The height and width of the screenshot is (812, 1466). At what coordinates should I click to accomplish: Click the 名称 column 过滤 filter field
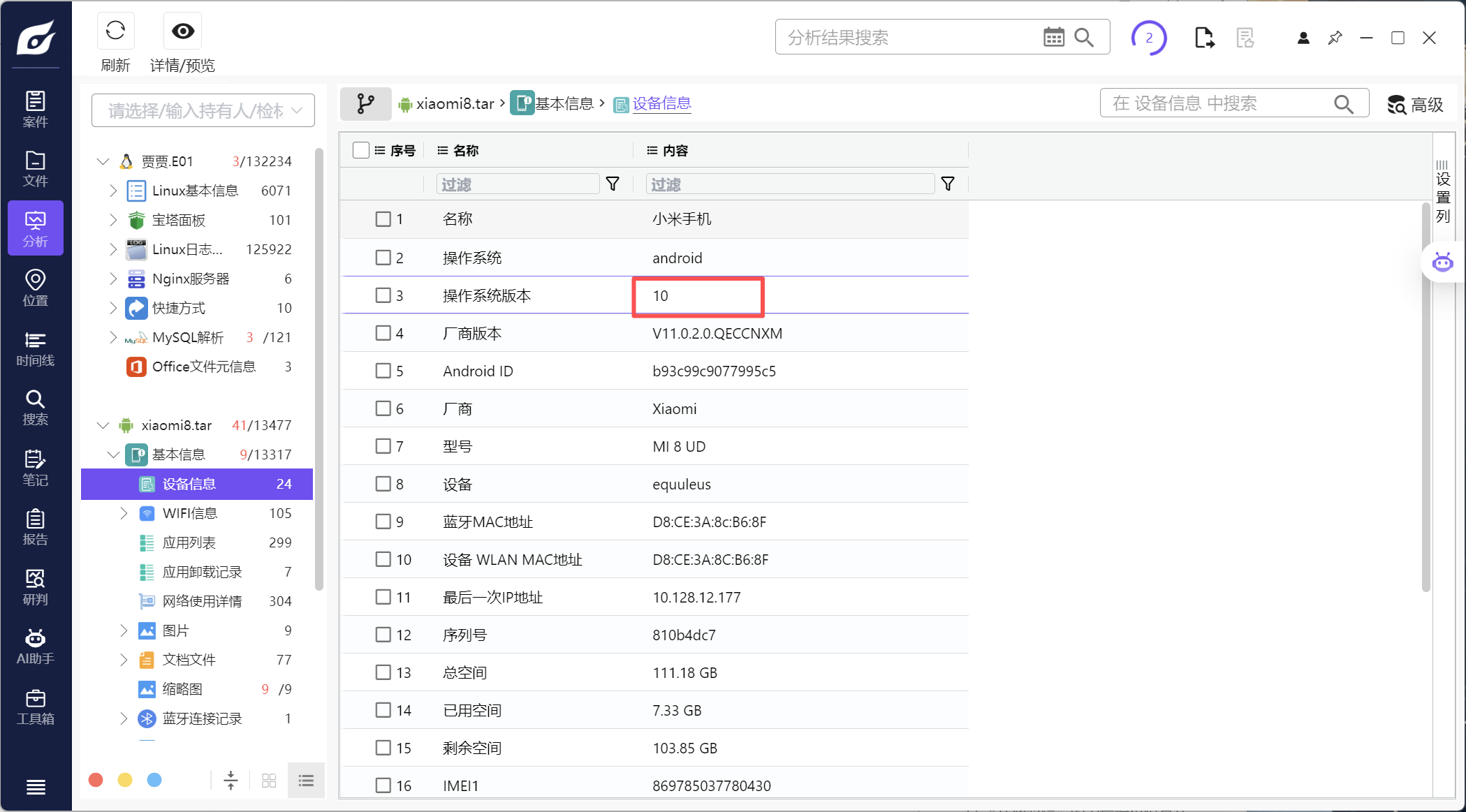[x=518, y=184]
